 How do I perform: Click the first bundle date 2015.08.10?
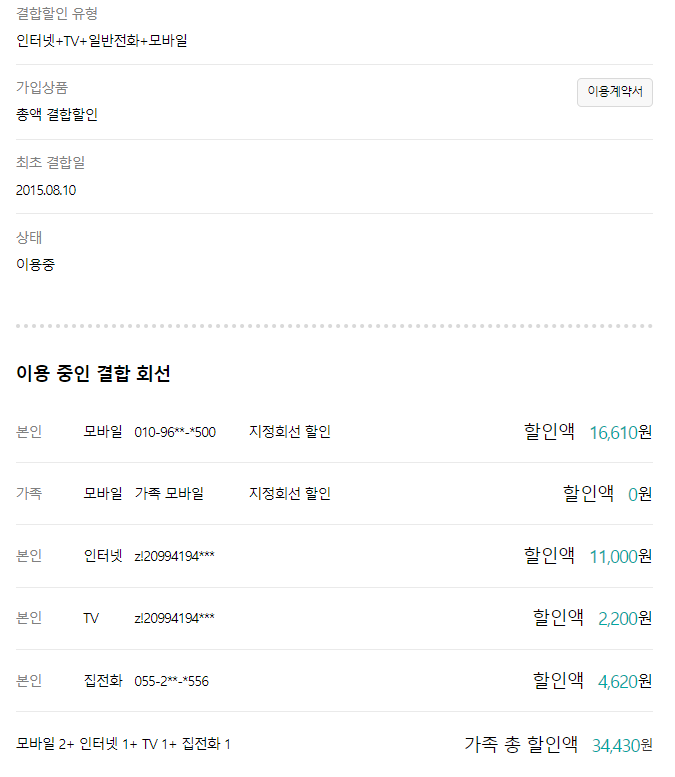46,190
